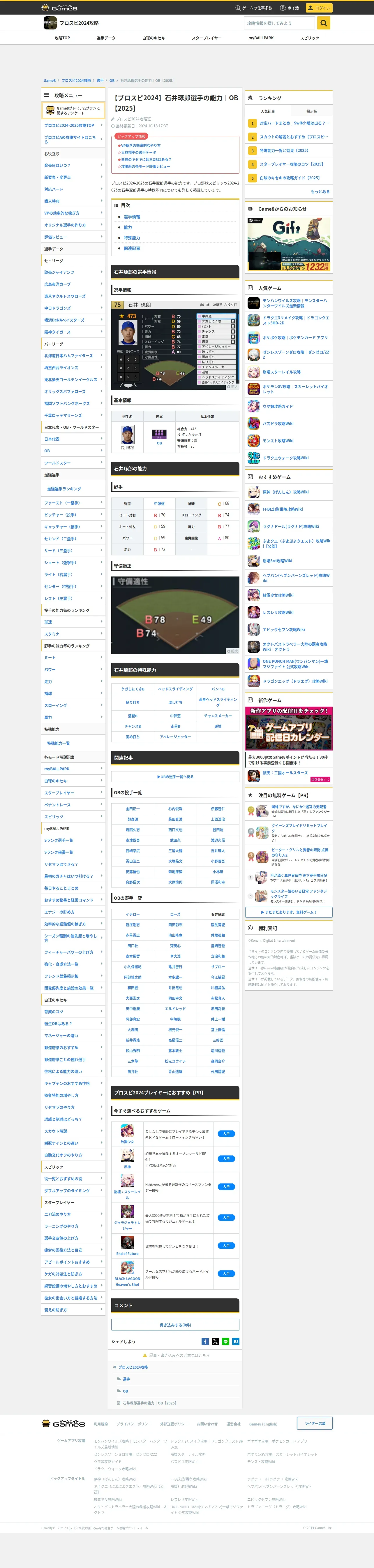Click the Monster Hunter Wilds game icon
Viewport: 374px width, 1568px height.
[254, 303]
